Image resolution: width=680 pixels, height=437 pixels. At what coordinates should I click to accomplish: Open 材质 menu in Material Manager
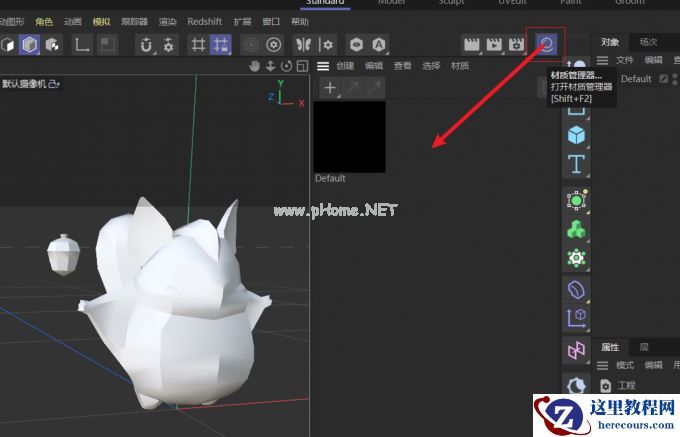point(460,66)
